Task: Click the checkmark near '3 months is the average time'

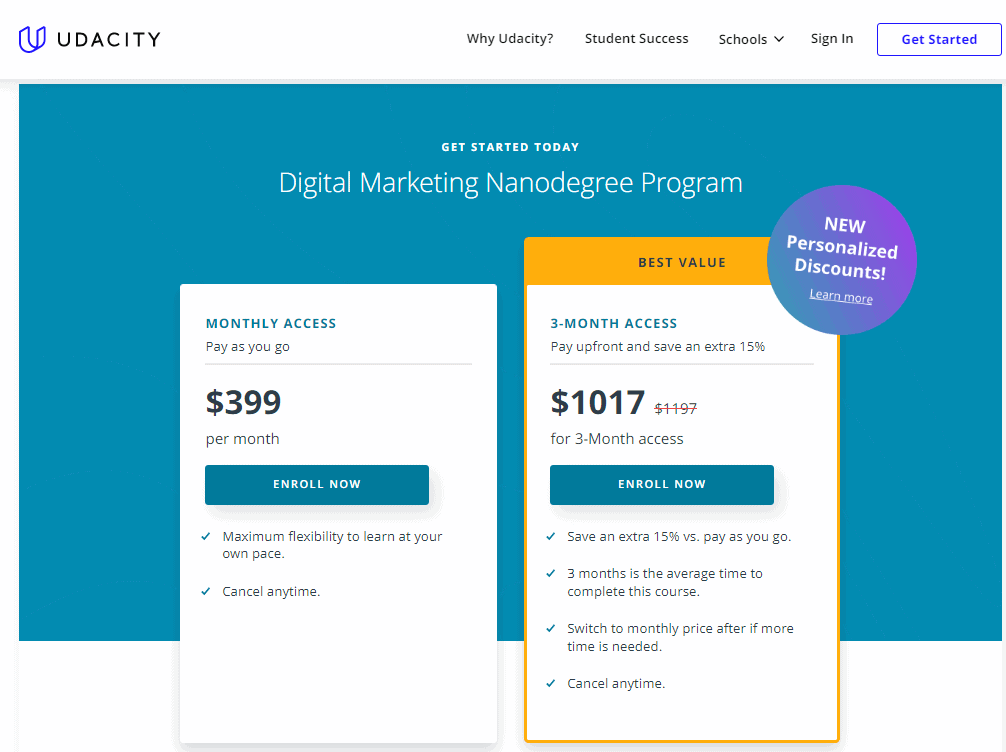Action: click(552, 573)
